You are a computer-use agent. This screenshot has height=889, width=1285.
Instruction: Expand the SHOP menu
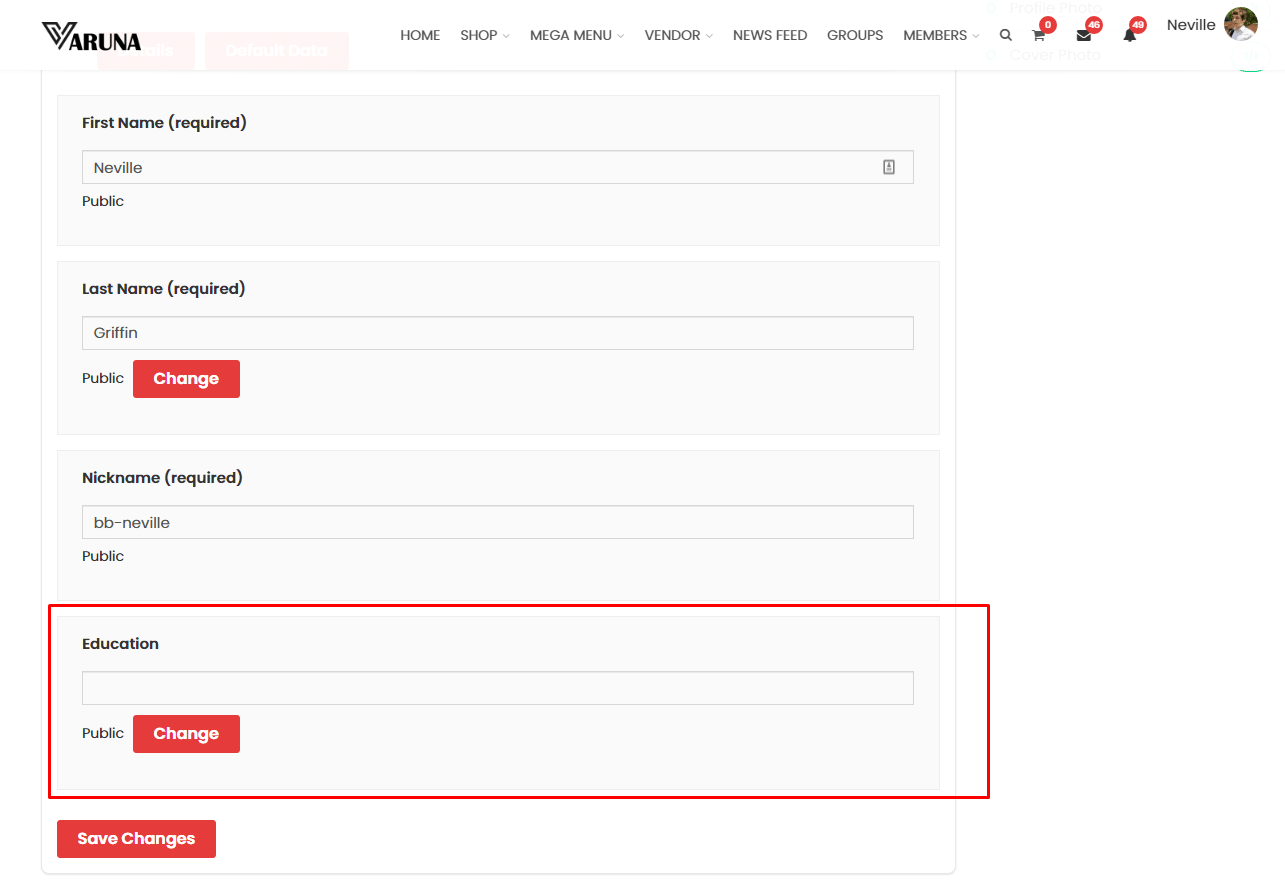(x=485, y=35)
